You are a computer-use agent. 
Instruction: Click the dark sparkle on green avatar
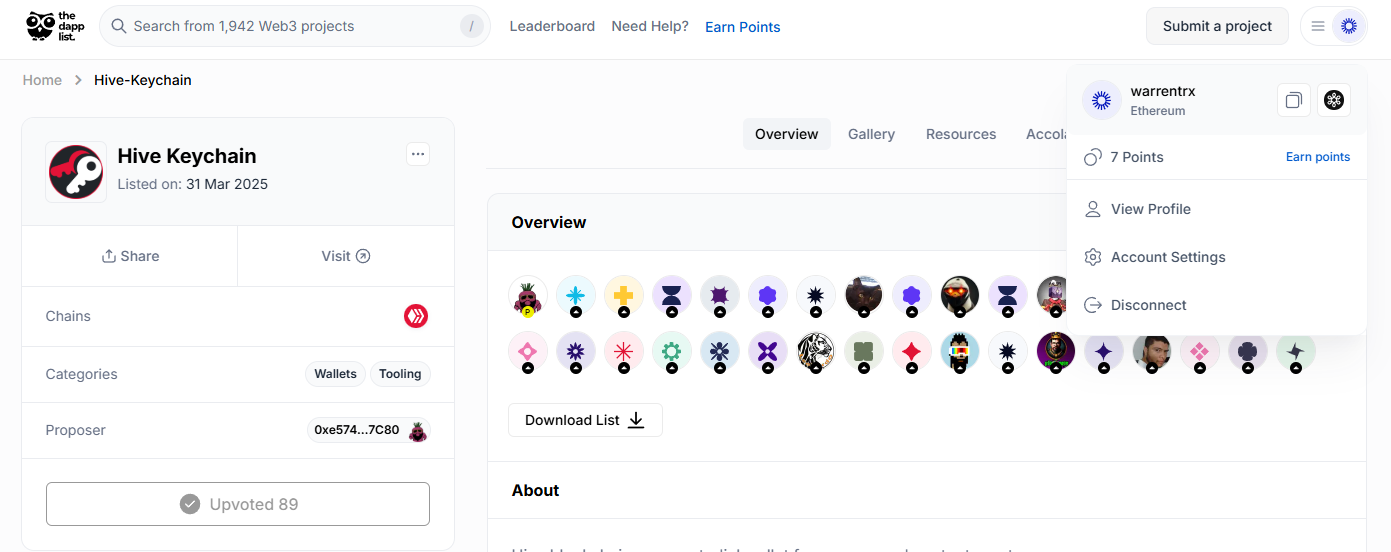1296,351
